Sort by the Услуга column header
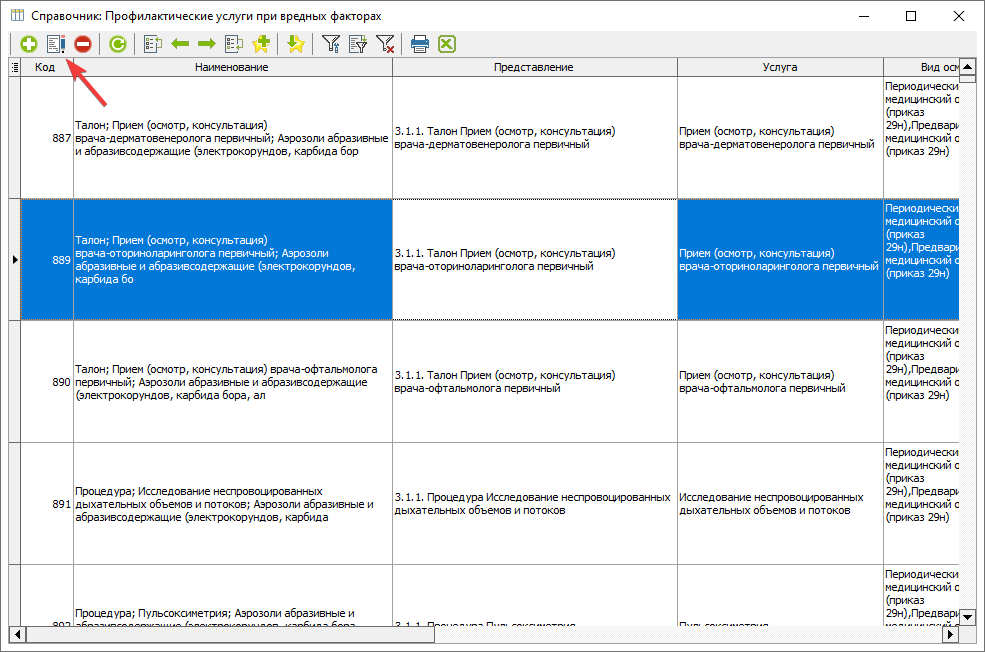The image size is (985, 652). (780, 67)
